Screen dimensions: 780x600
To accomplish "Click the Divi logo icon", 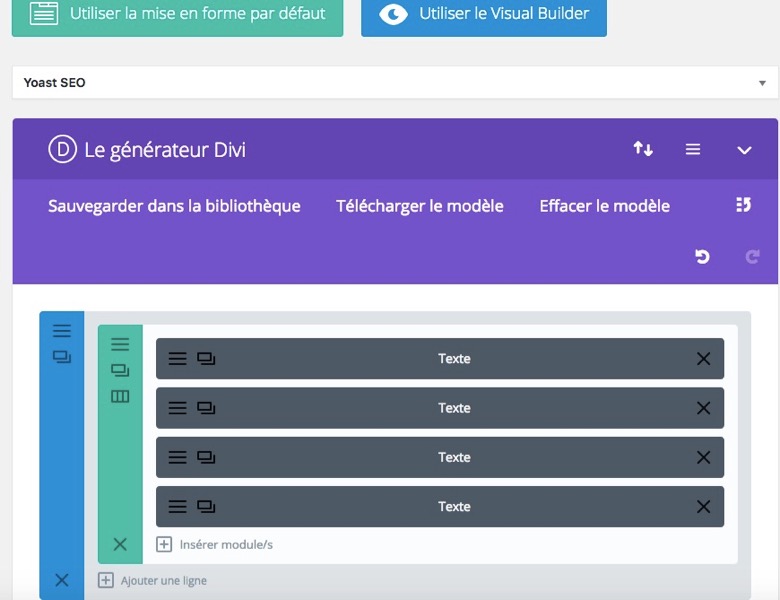I will coord(62,149).
